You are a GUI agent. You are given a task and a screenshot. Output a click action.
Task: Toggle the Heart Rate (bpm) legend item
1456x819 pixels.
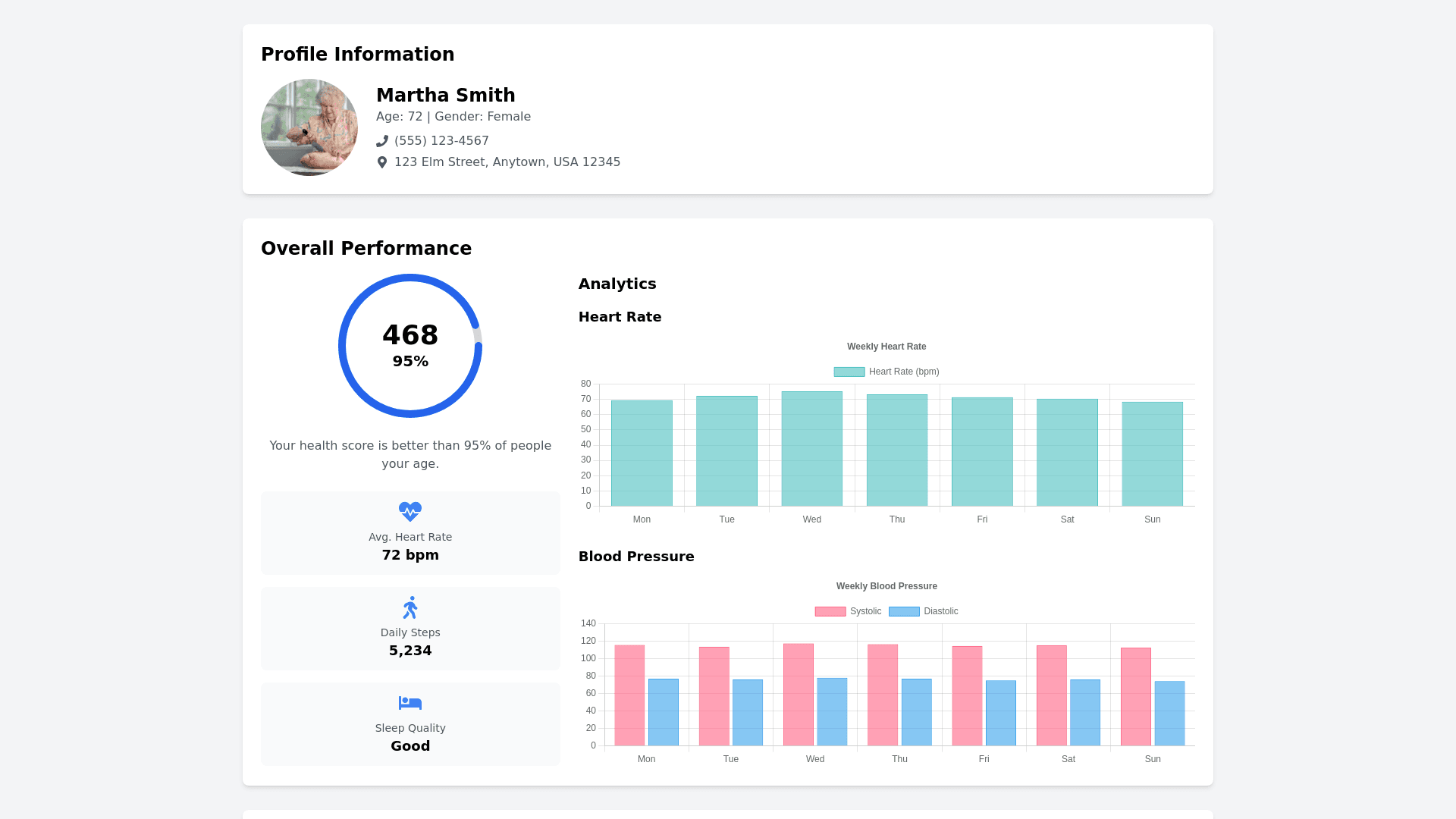[886, 372]
